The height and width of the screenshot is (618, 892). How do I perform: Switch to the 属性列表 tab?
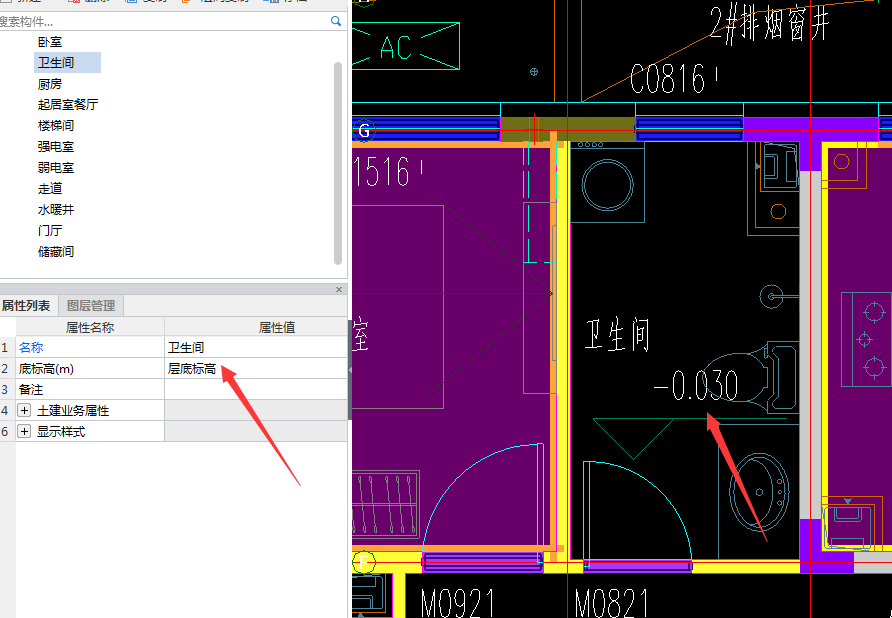pos(26,306)
